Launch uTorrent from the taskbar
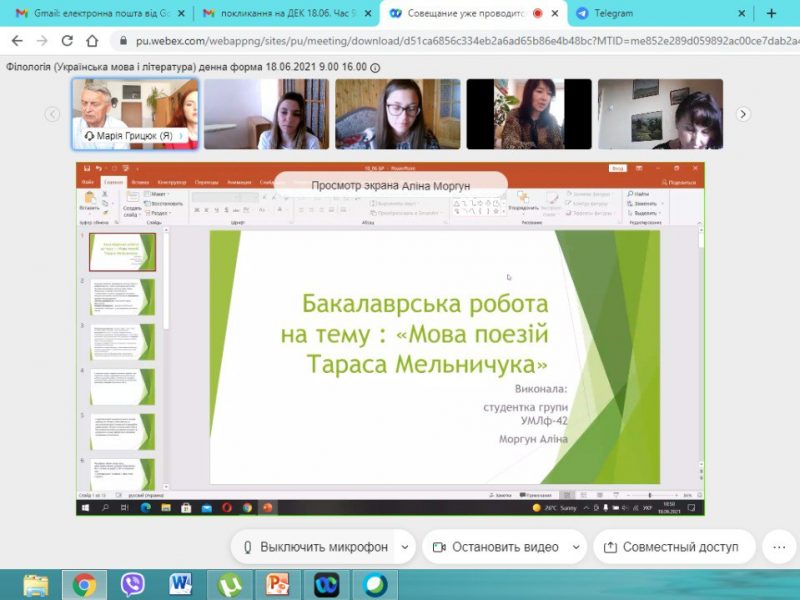This screenshot has width=800, height=600. click(x=229, y=584)
